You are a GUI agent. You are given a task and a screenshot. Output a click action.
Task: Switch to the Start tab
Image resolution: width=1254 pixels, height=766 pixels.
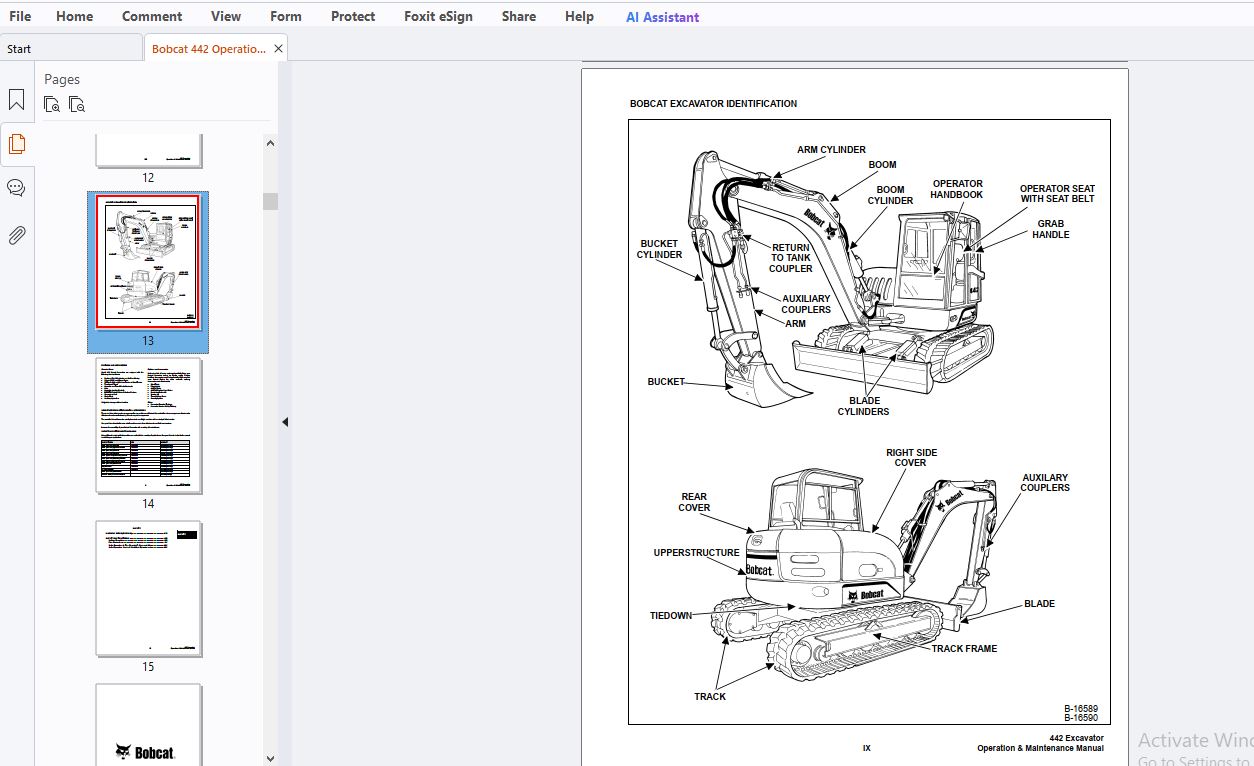point(71,48)
